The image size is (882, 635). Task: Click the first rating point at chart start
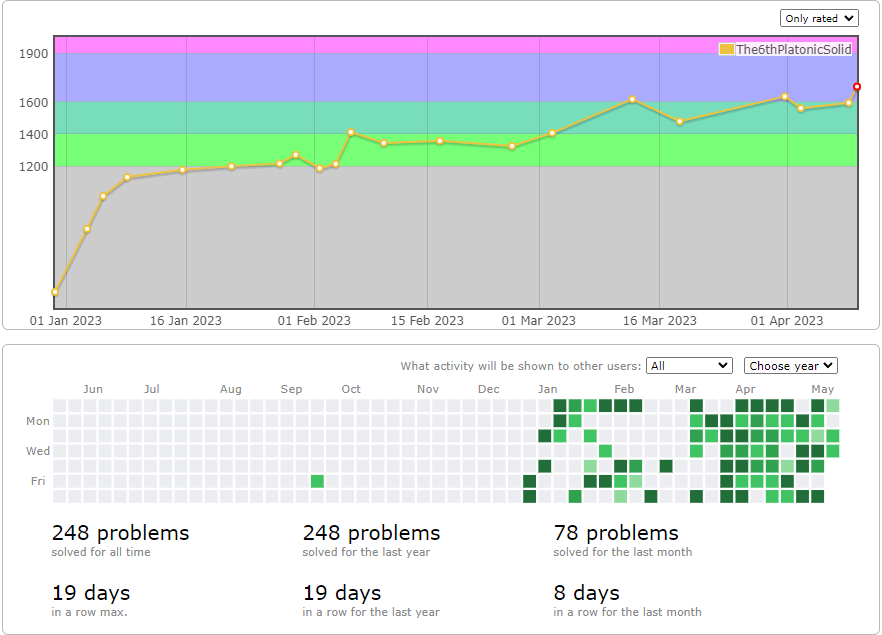tap(55, 292)
